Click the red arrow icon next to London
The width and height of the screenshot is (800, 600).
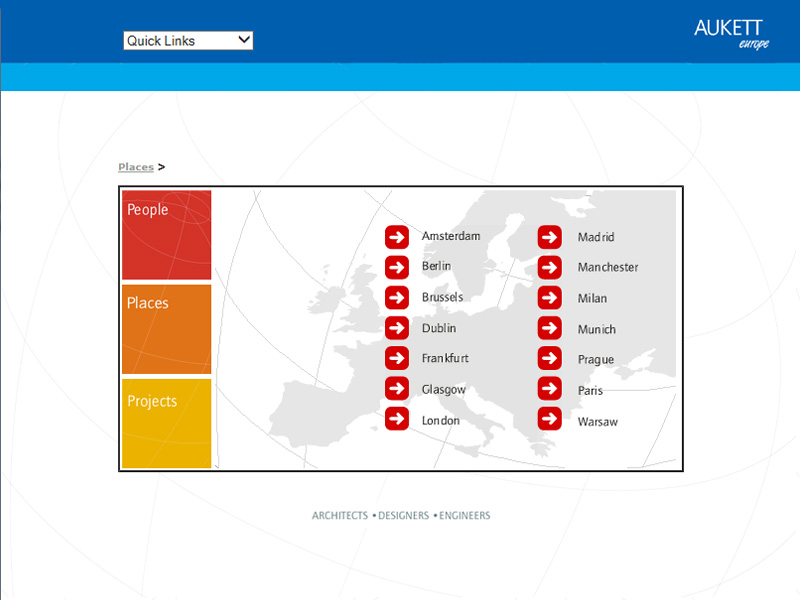point(397,419)
